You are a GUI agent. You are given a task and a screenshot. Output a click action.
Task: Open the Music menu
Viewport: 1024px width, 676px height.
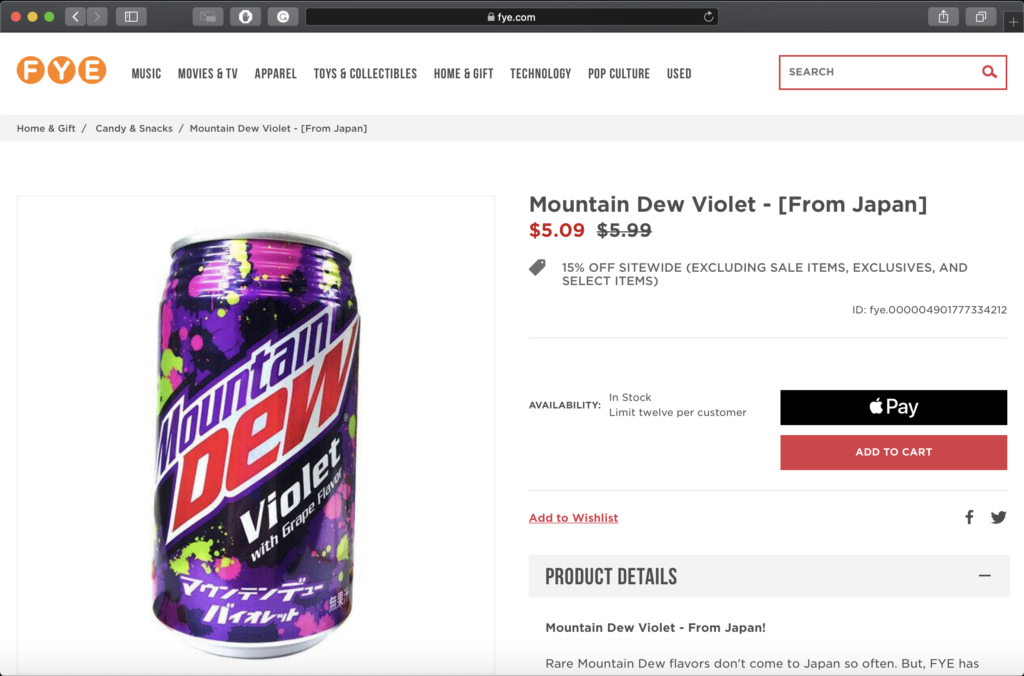[x=146, y=74]
